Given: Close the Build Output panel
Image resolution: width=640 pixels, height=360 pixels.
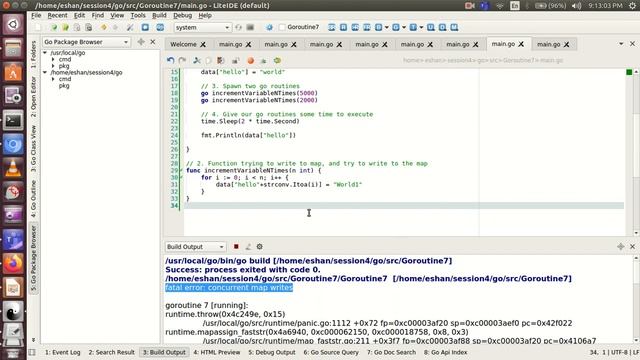Looking at the screenshot, I should coord(632,247).
